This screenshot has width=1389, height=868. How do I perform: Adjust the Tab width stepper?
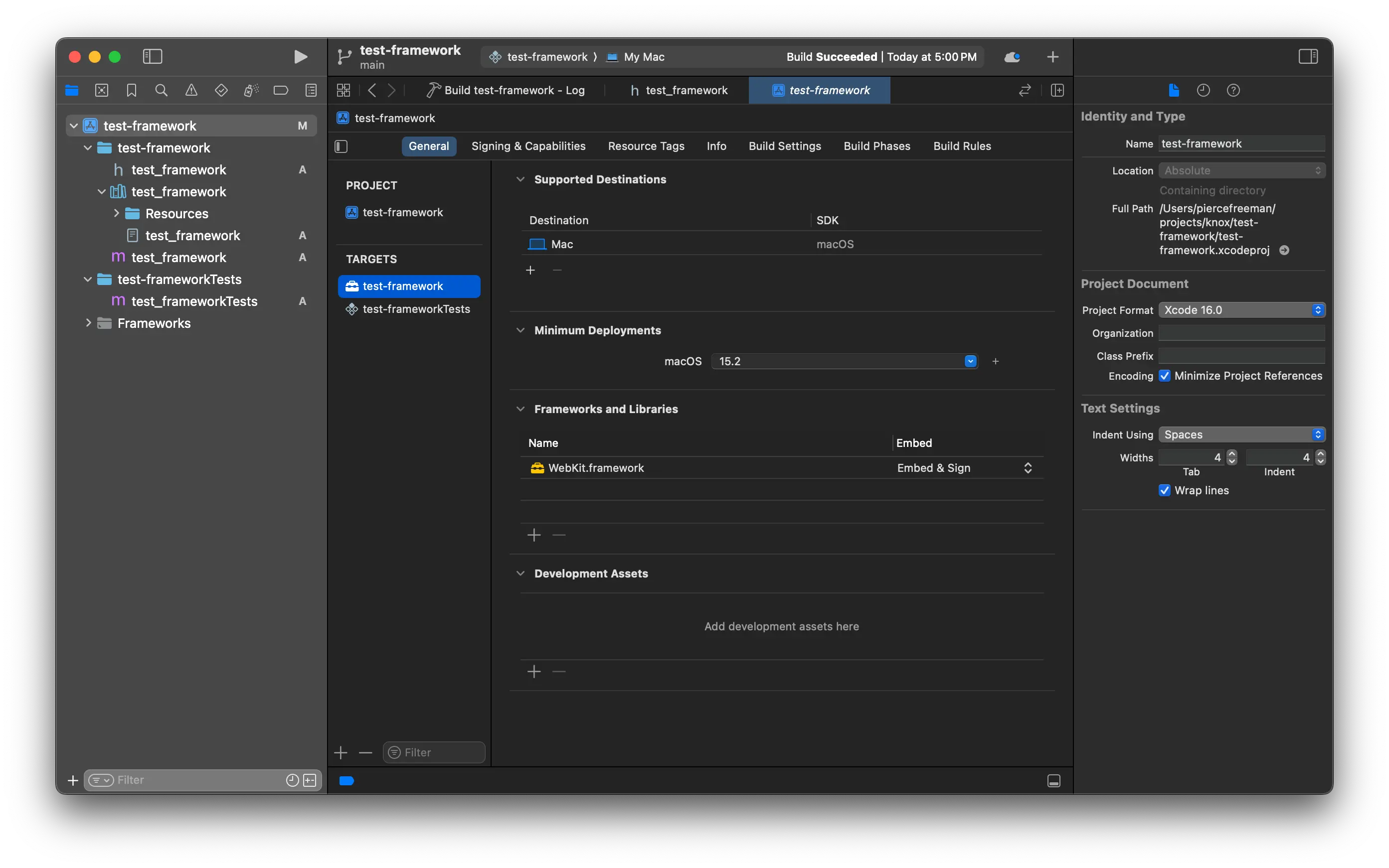pos(1230,457)
